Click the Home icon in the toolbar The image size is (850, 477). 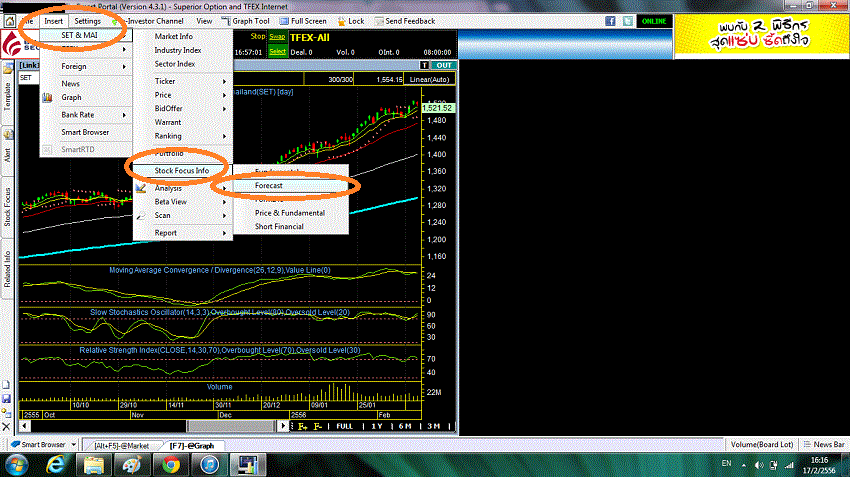pyautogui.click(x=10, y=21)
